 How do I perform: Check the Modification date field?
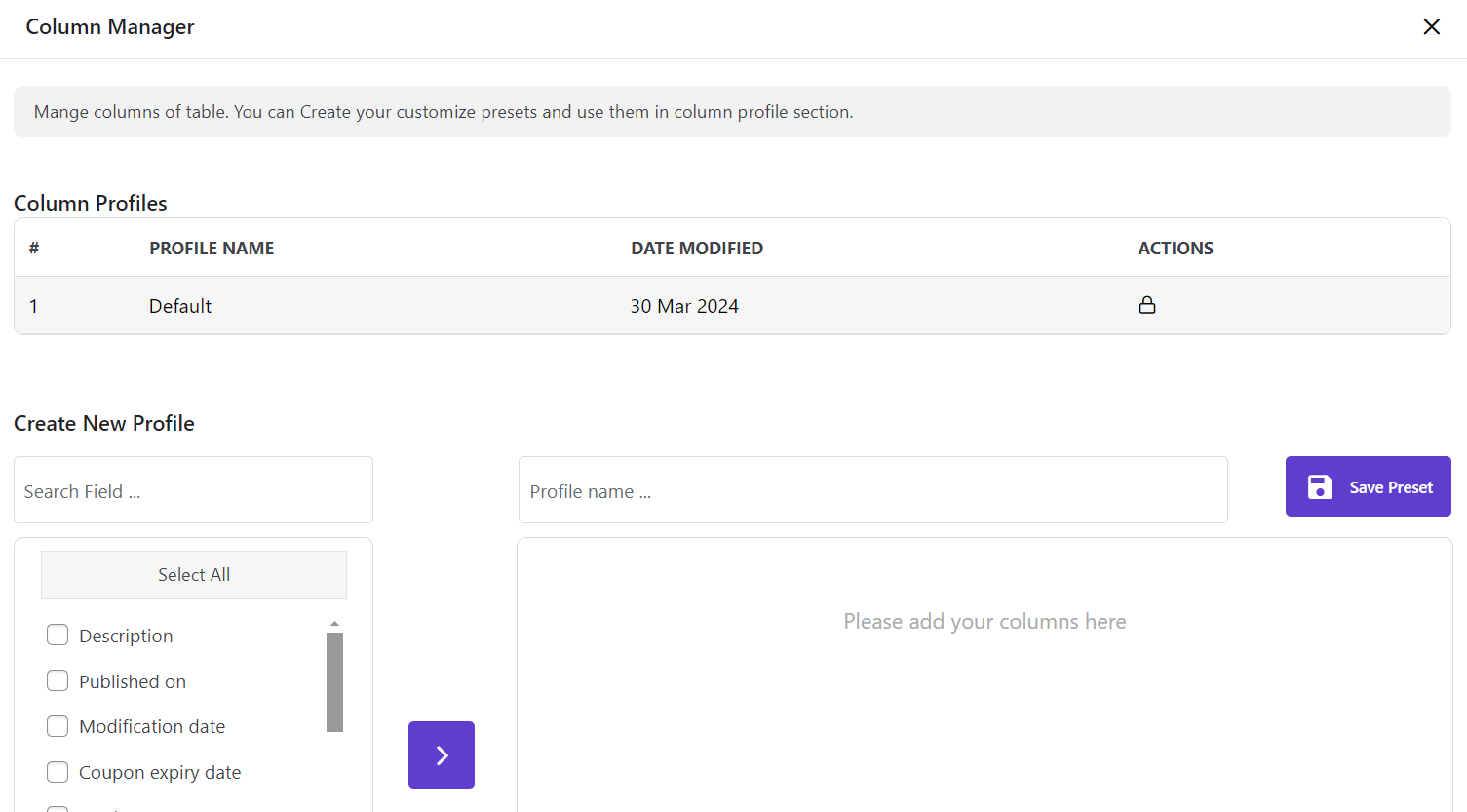58,726
